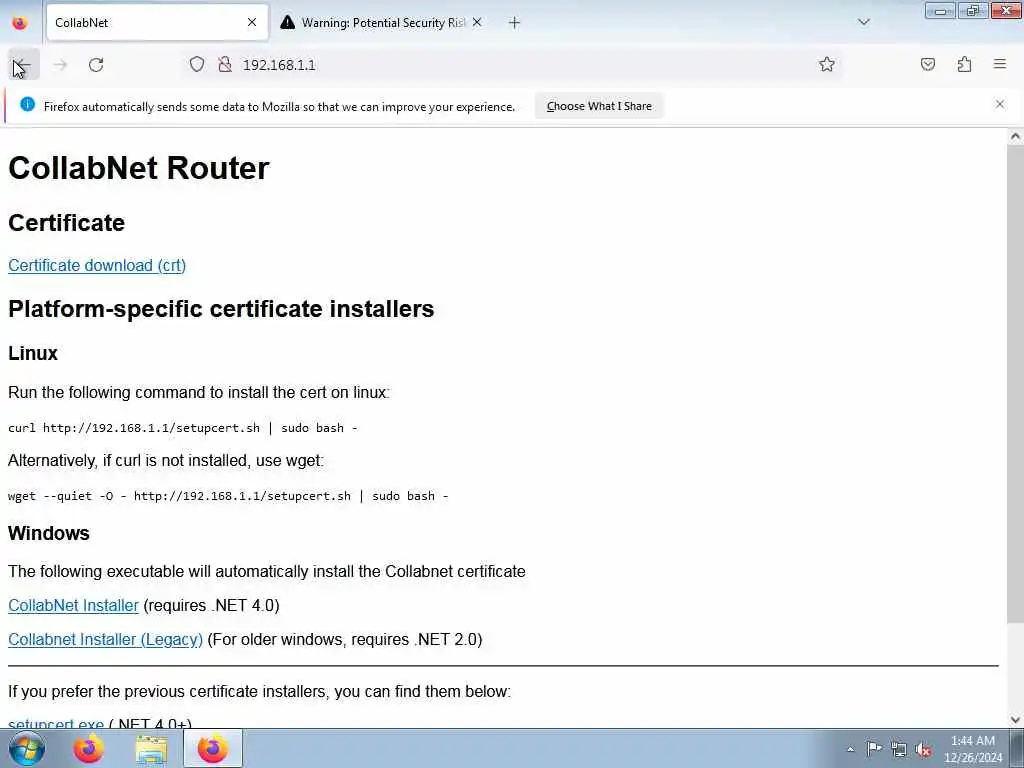Open Collabnet Installer (Legacy) link
The width and height of the screenshot is (1024, 768).
105,639
